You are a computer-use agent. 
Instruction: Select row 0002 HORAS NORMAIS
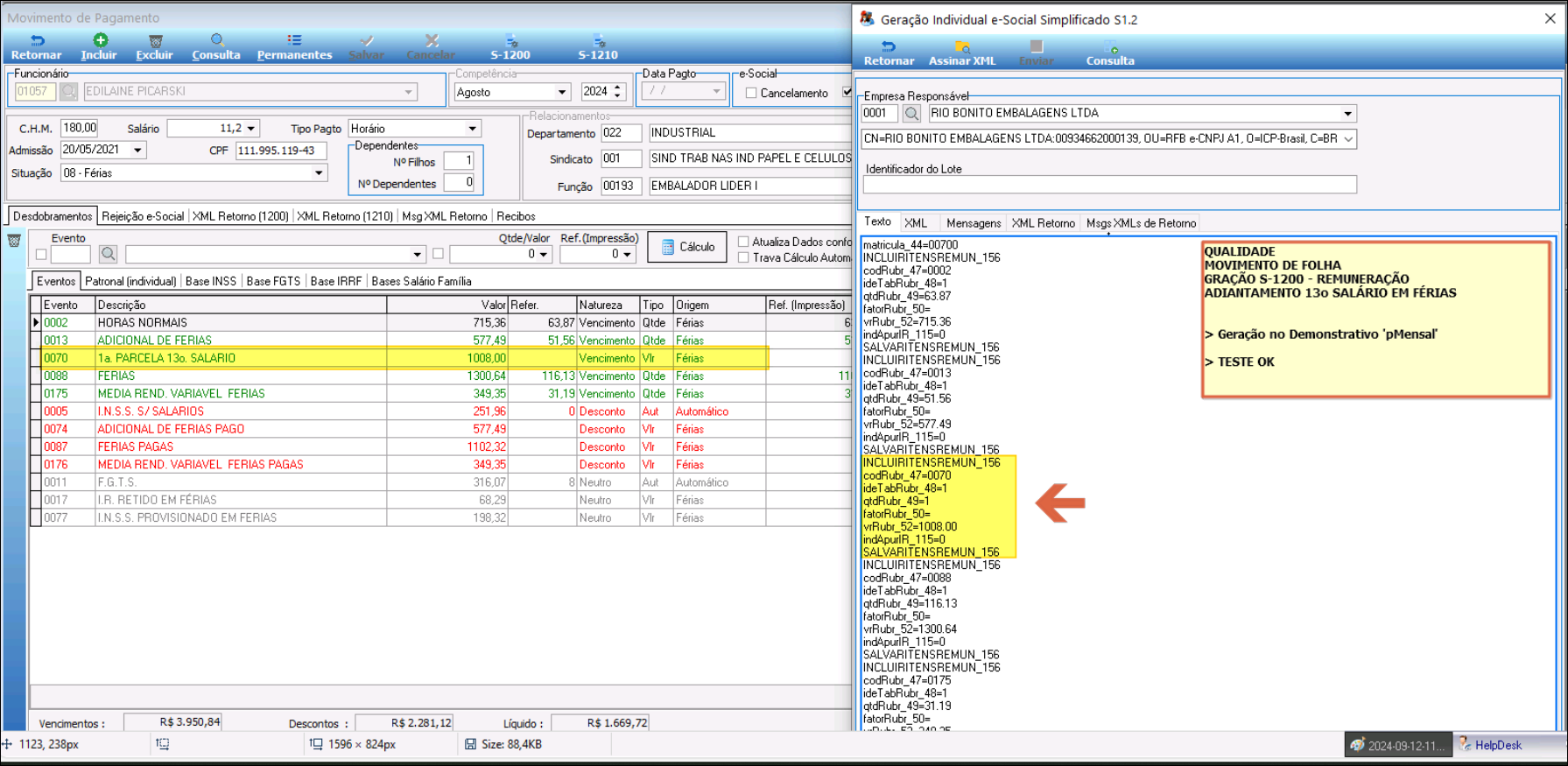pyautogui.click(x=440, y=322)
